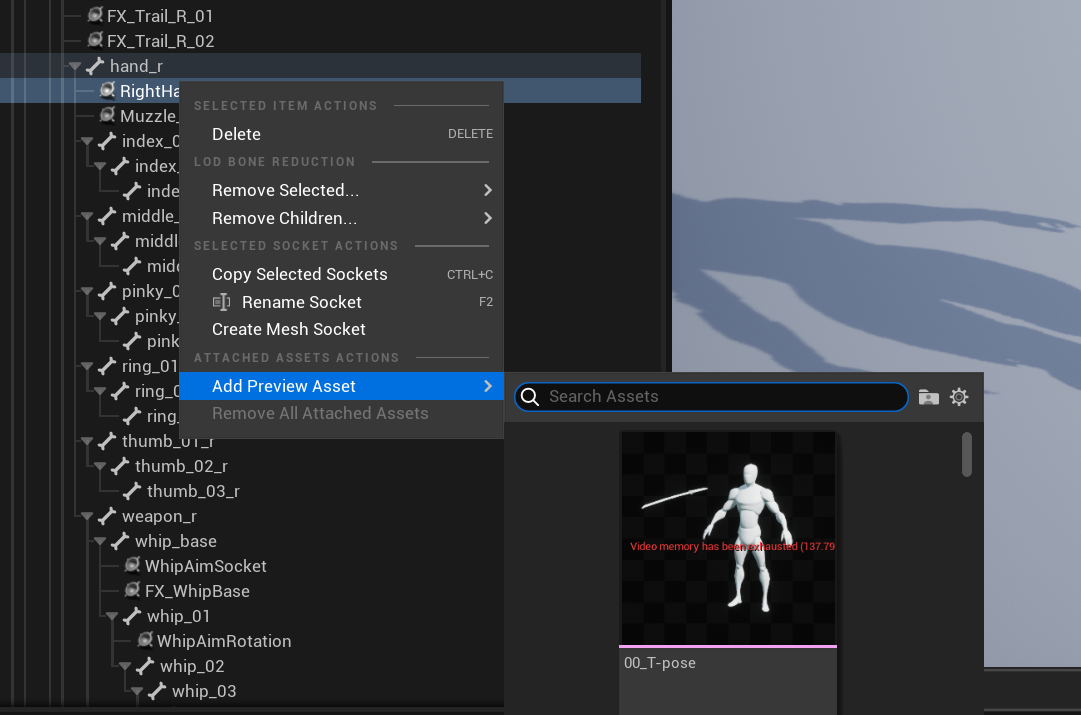Click the whip_03 bone icon
1081x715 pixels.
157,690
